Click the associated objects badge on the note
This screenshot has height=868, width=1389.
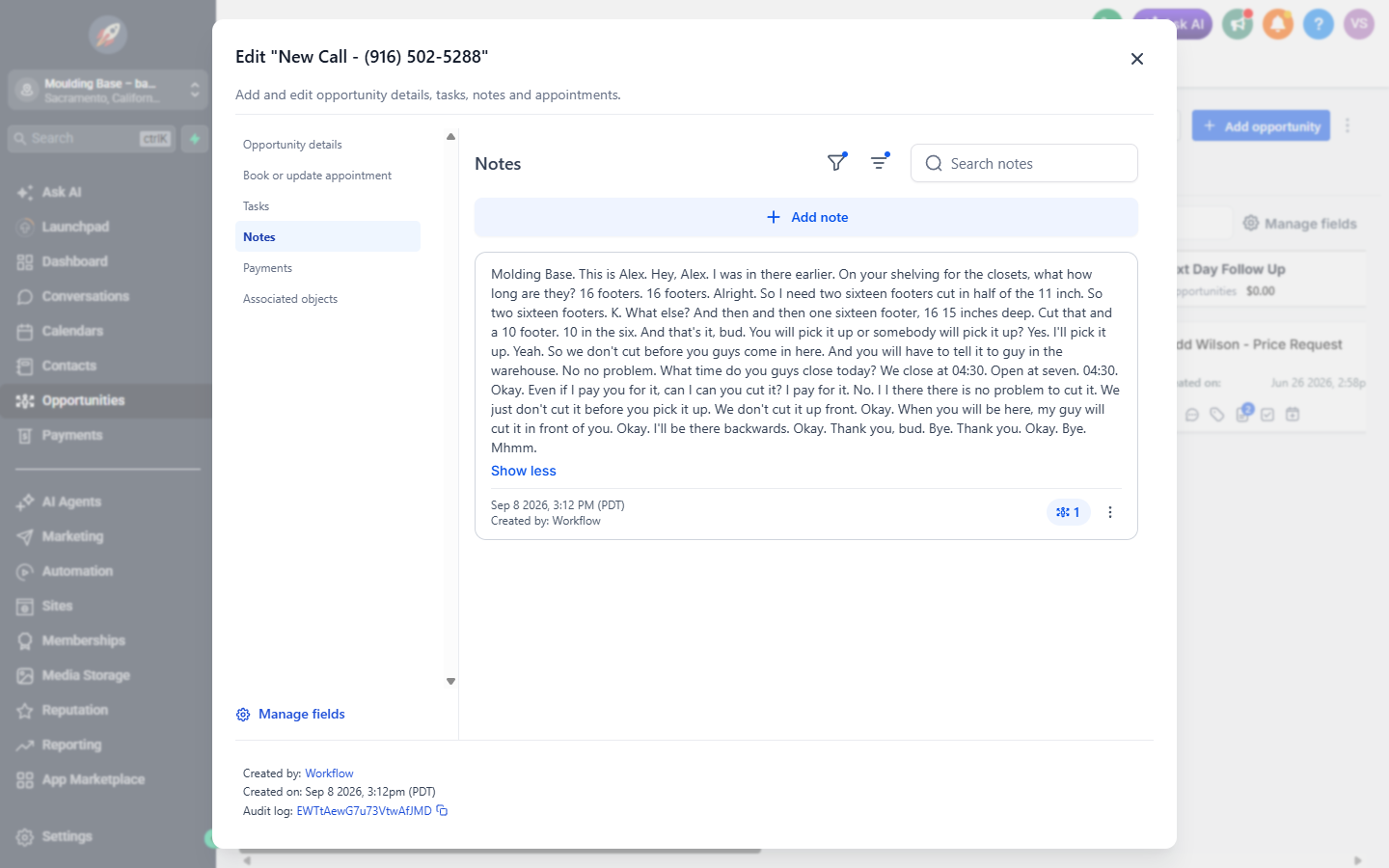(1068, 512)
